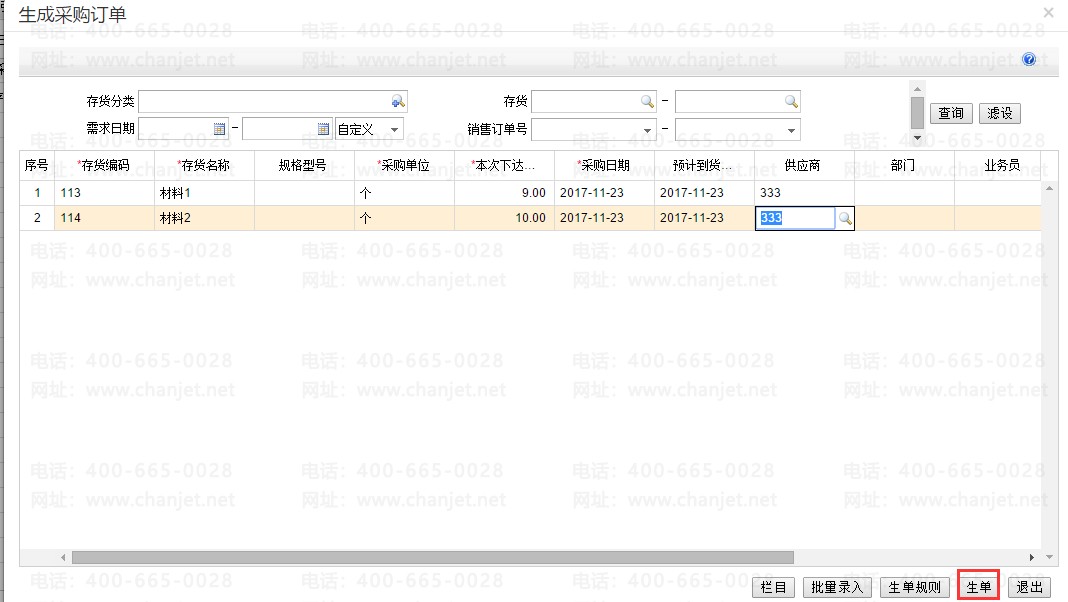Click the 生单 button
Viewport: 1068px width, 602px height.
point(979,586)
